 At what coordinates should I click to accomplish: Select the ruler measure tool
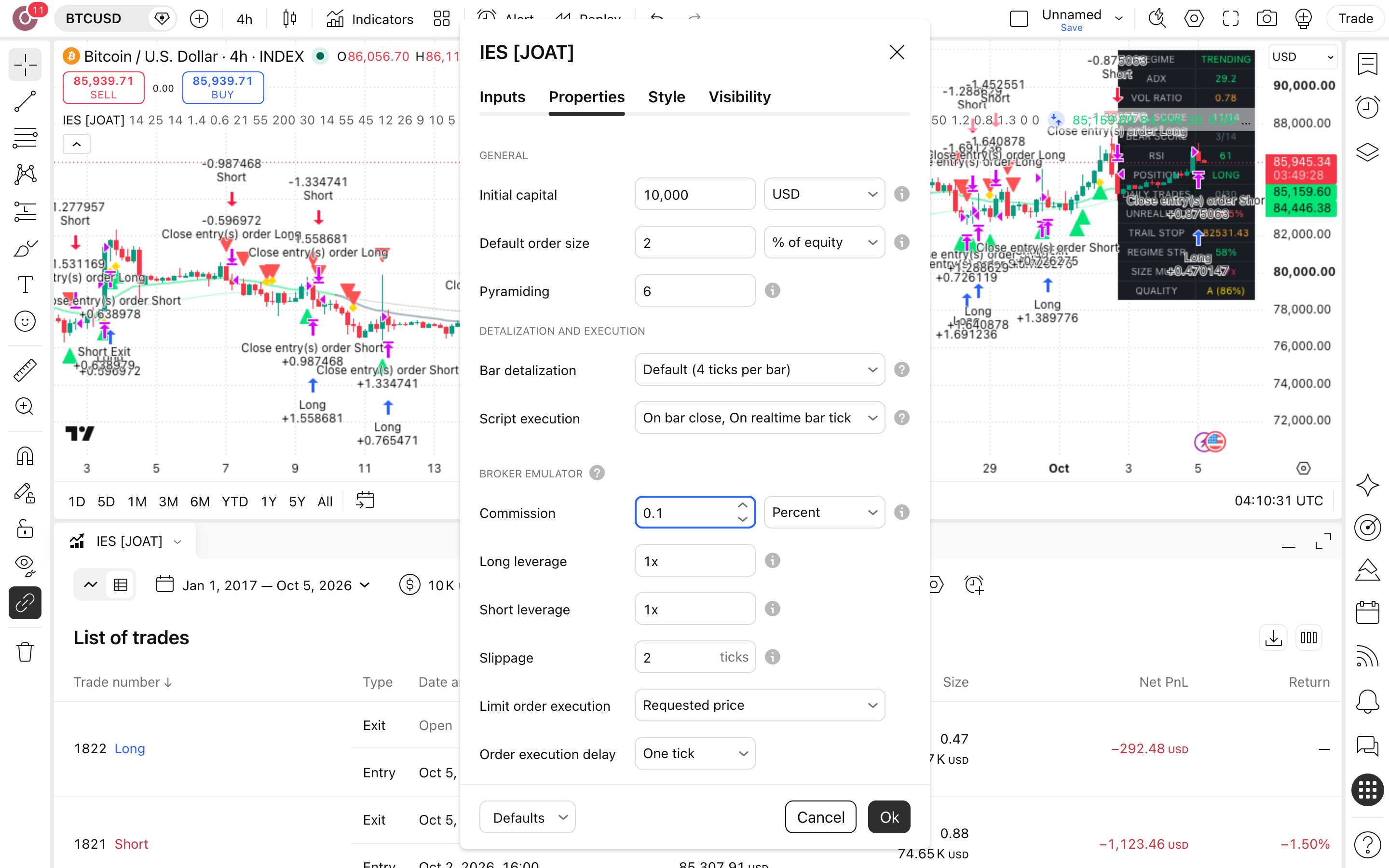tap(25, 370)
